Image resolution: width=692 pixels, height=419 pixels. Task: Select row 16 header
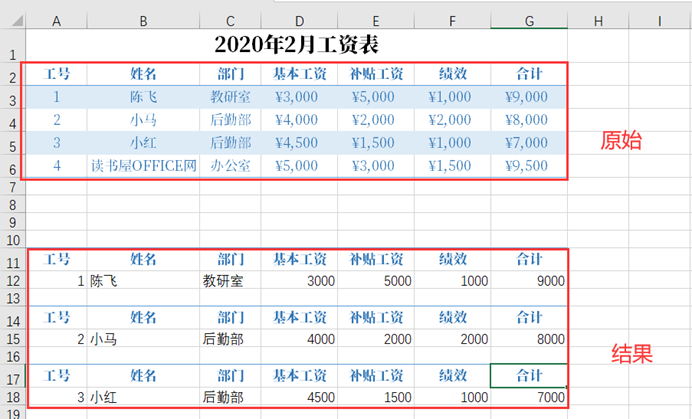(13, 356)
